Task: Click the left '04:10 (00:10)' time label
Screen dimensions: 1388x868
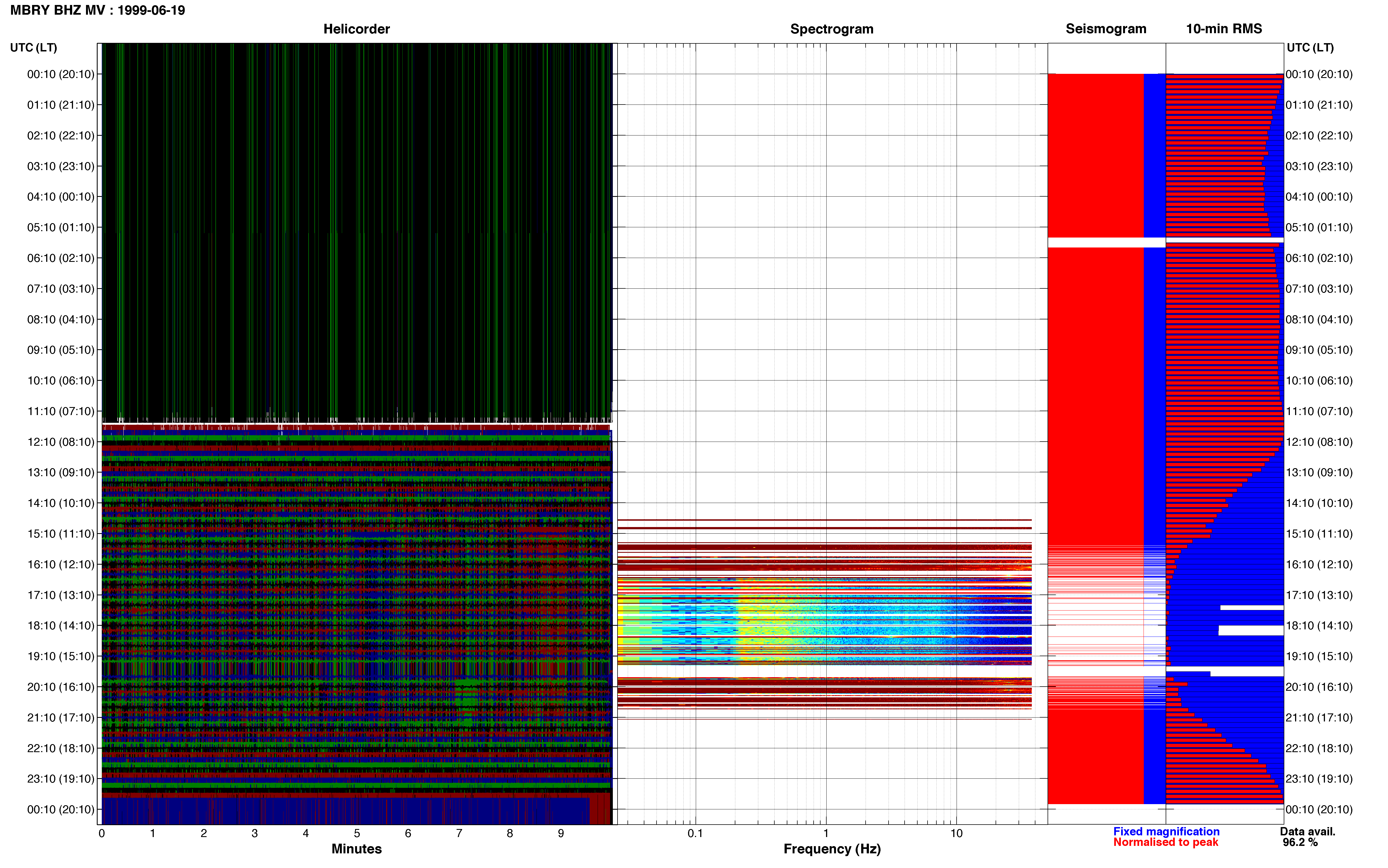Action: [61, 197]
